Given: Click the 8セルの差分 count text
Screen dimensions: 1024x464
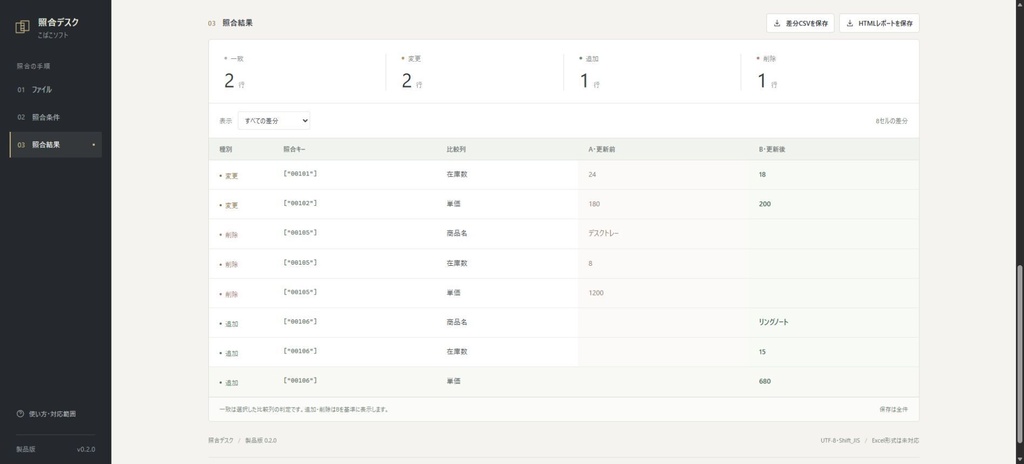Looking at the screenshot, I should [x=891, y=121].
